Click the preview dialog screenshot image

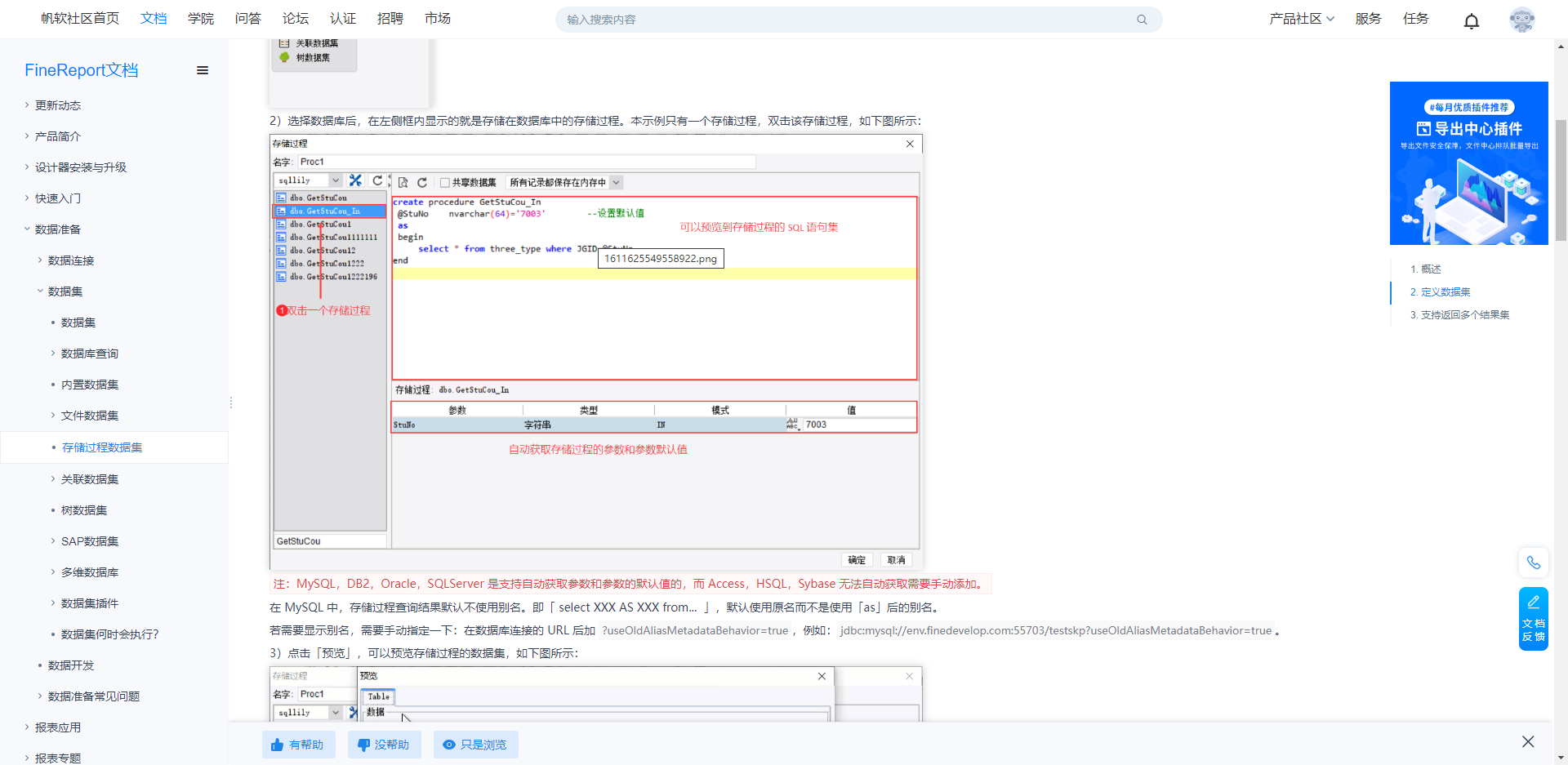point(596,694)
